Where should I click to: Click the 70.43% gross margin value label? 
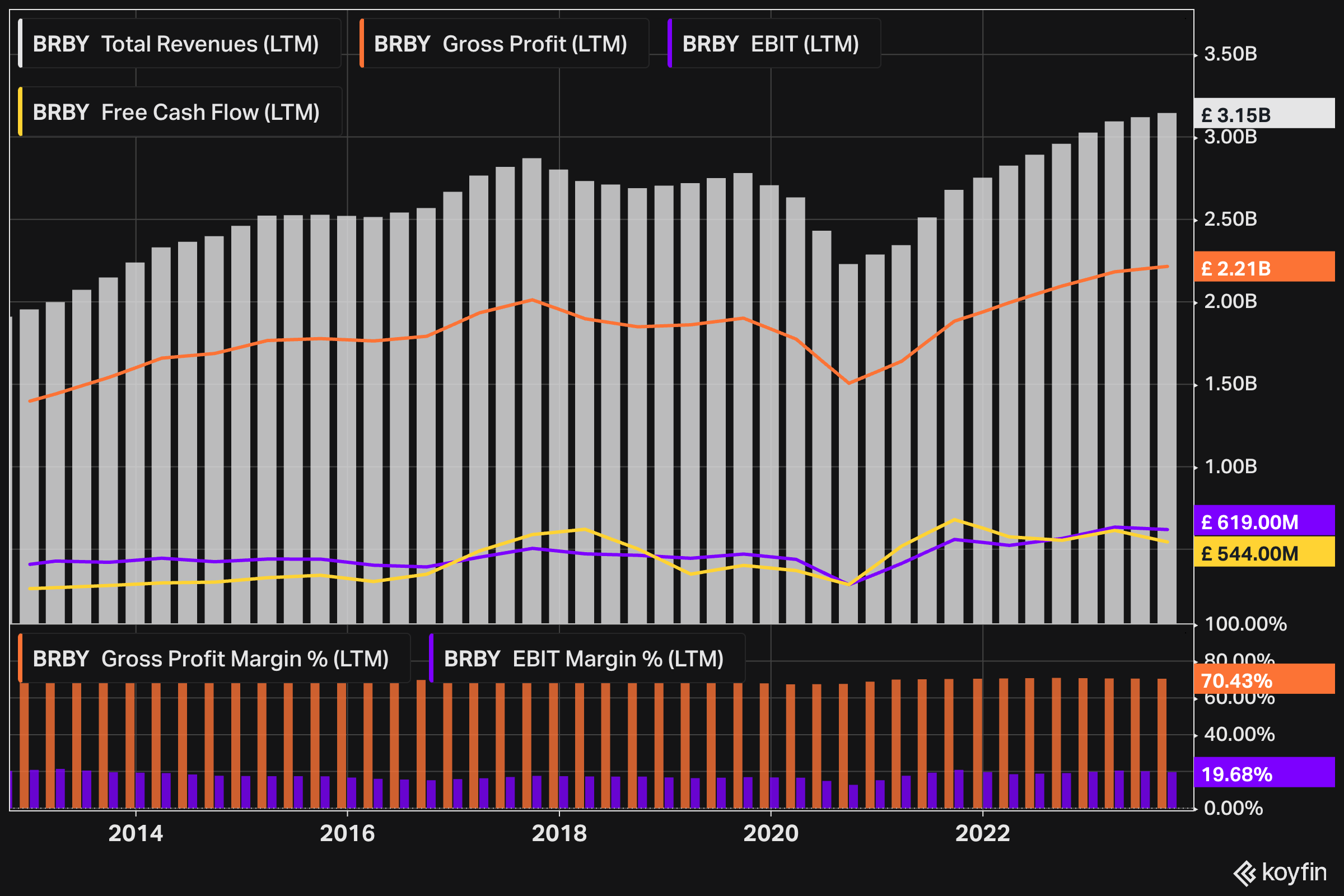(1264, 679)
